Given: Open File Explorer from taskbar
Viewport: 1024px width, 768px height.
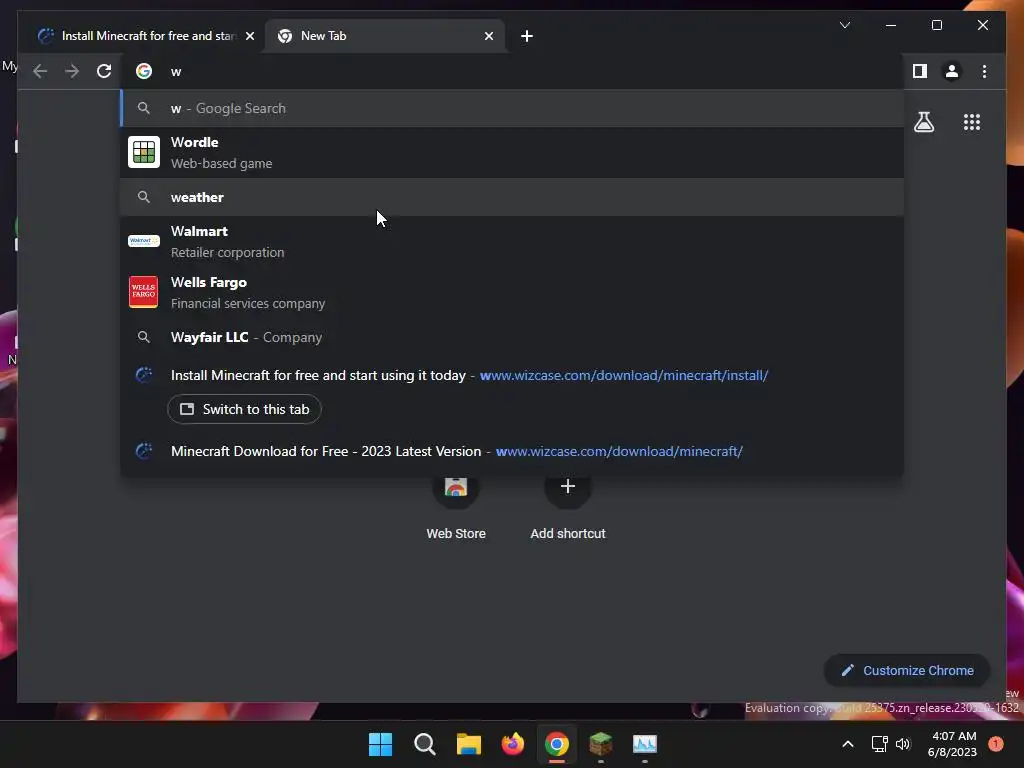Looking at the screenshot, I should (x=468, y=744).
